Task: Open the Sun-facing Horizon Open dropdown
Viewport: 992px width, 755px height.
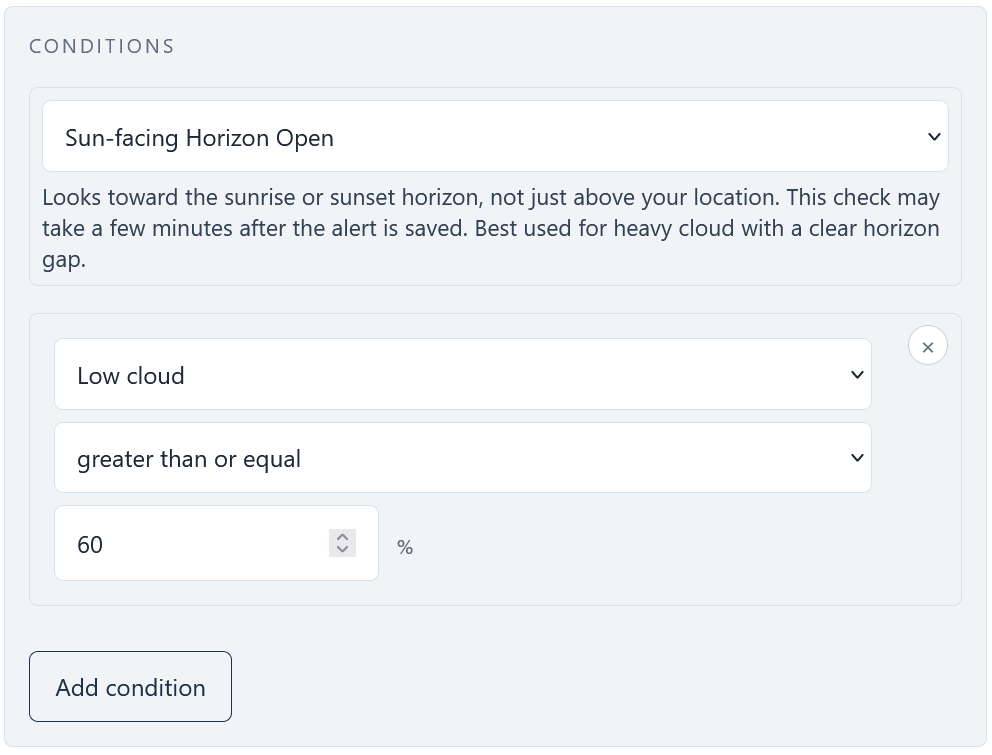Action: click(x=495, y=136)
